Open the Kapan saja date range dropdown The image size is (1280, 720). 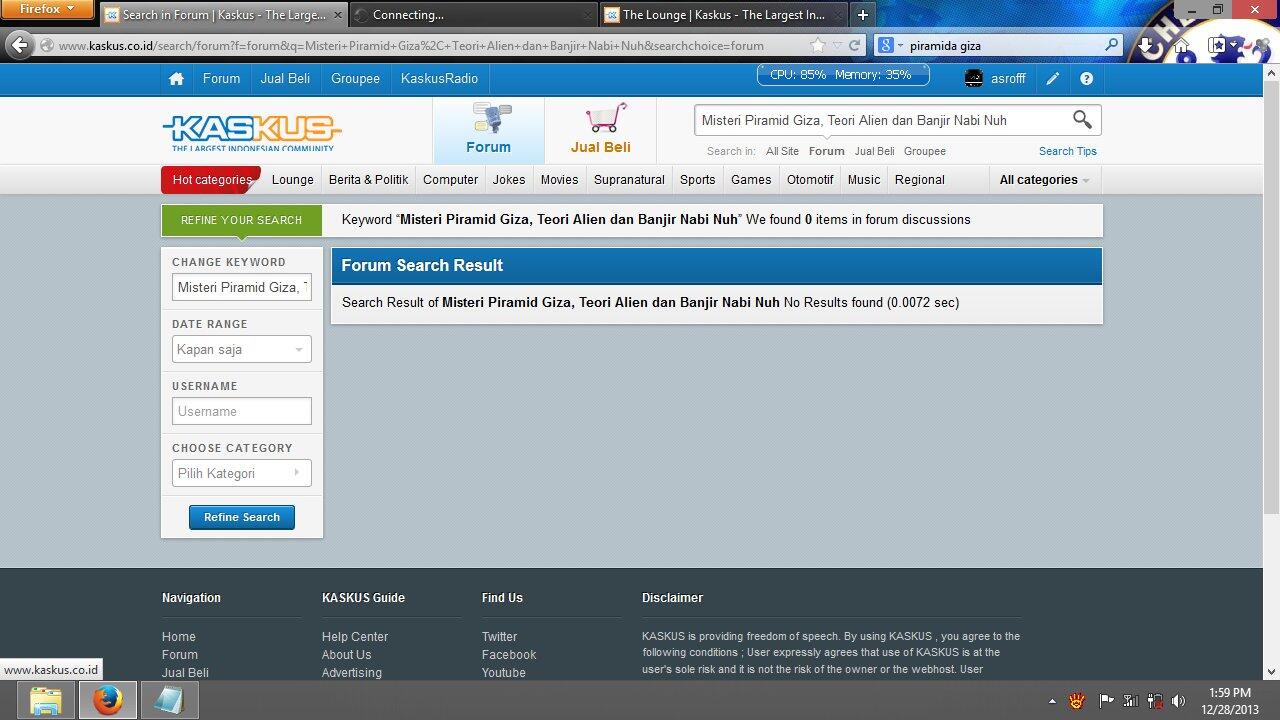pyautogui.click(x=241, y=349)
